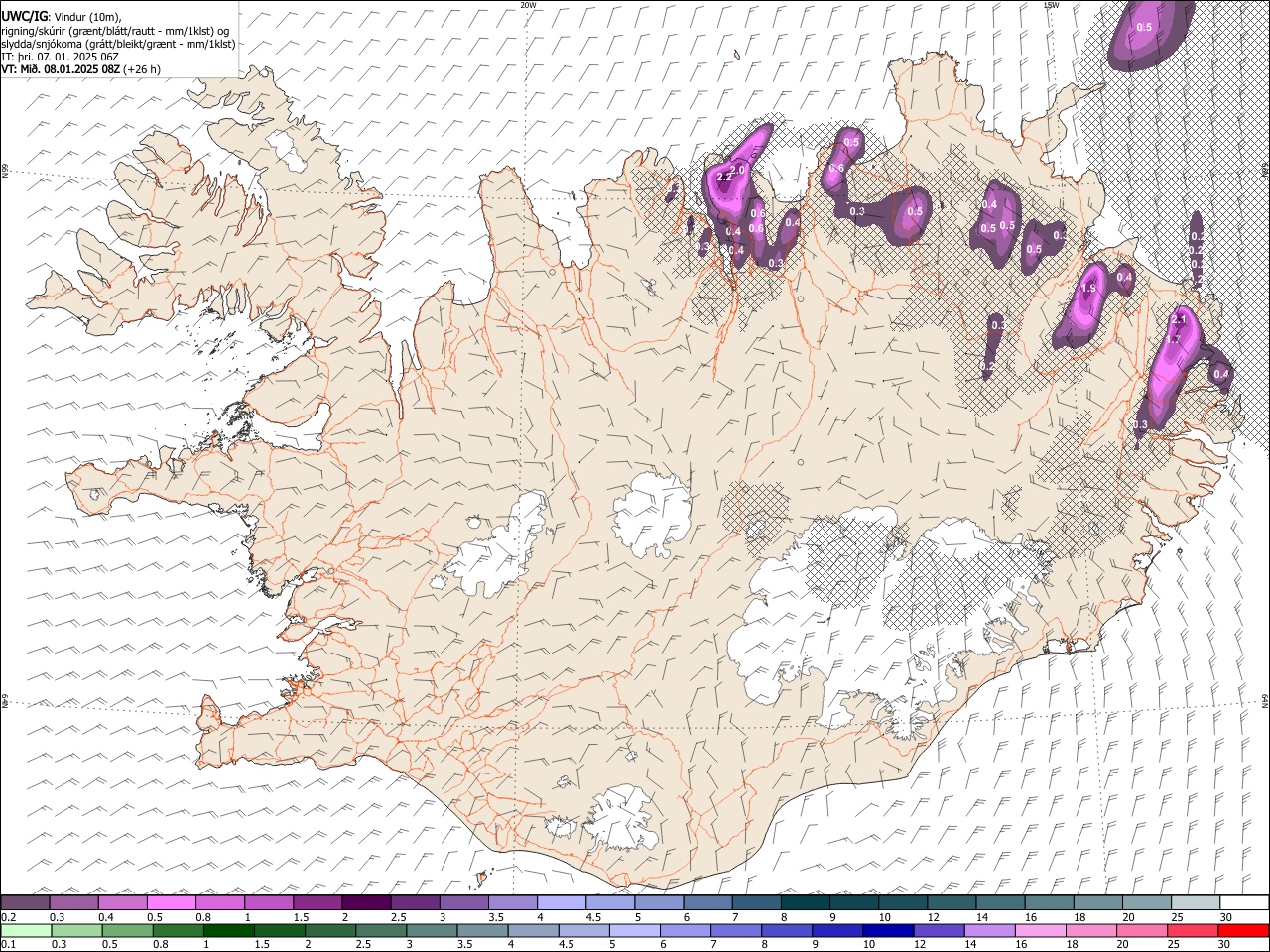The width and height of the screenshot is (1270, 952).
Task: Click the 14 light purple swatch, lower scale
Action: pyautogui.click(x=990, y=931)
